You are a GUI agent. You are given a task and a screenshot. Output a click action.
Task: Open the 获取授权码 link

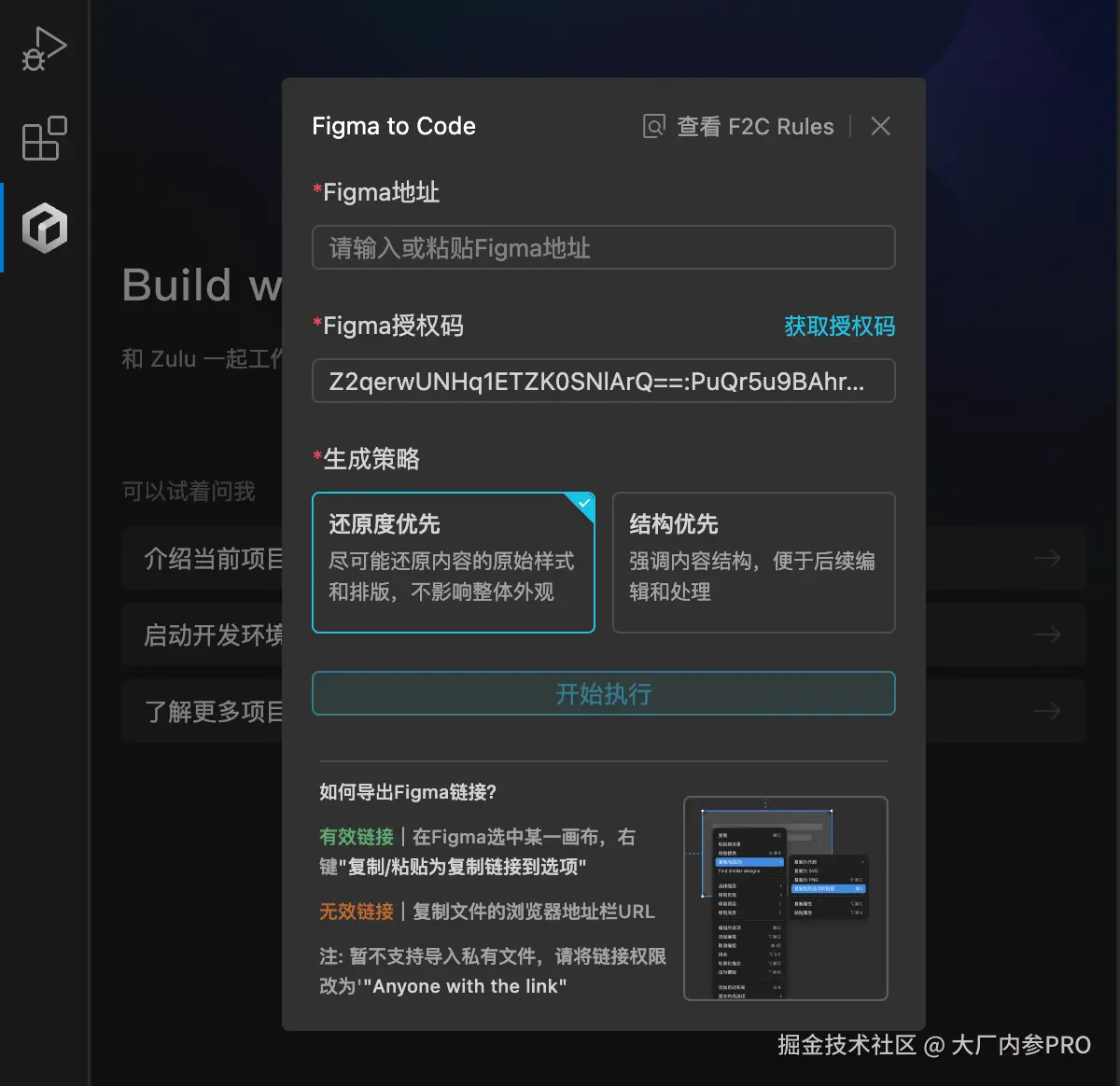click(x=838, y=326)
